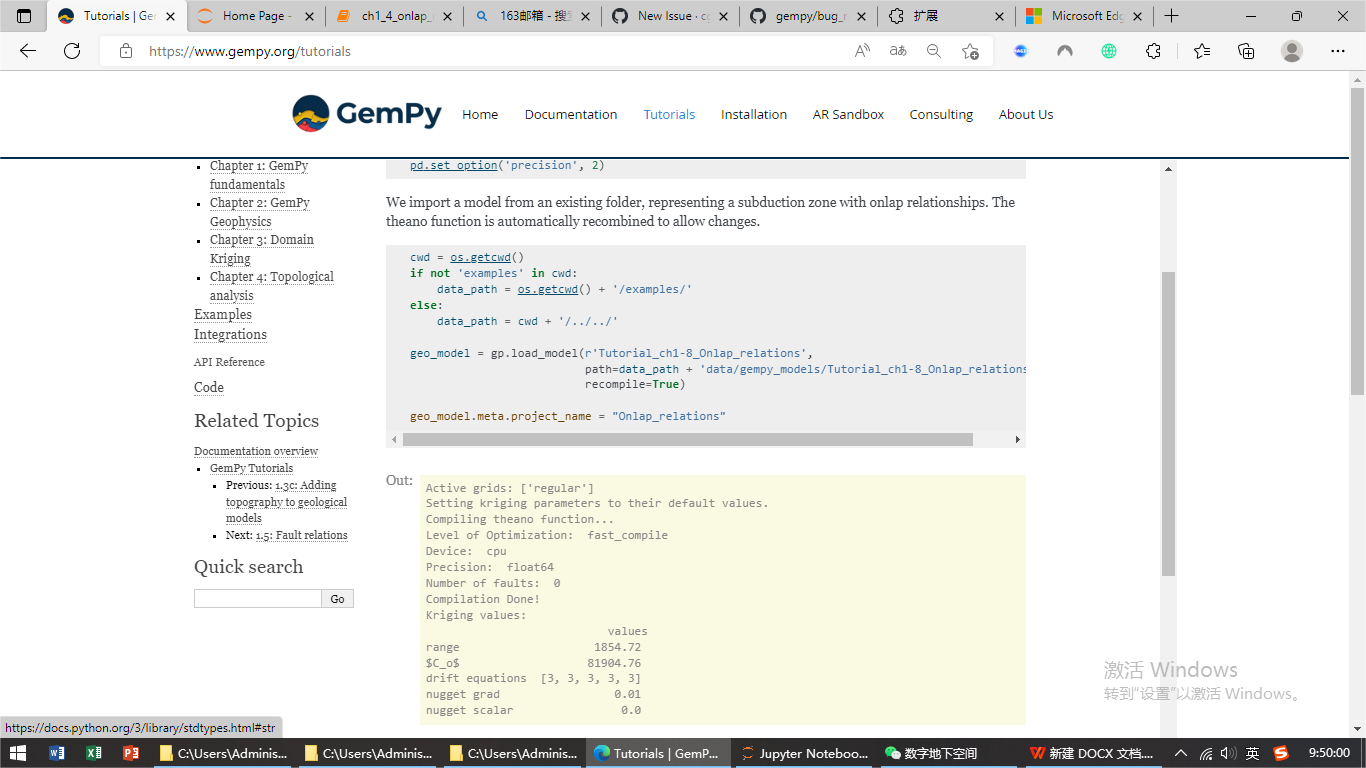Open the browser Extensions puzzle icon

1153,49
